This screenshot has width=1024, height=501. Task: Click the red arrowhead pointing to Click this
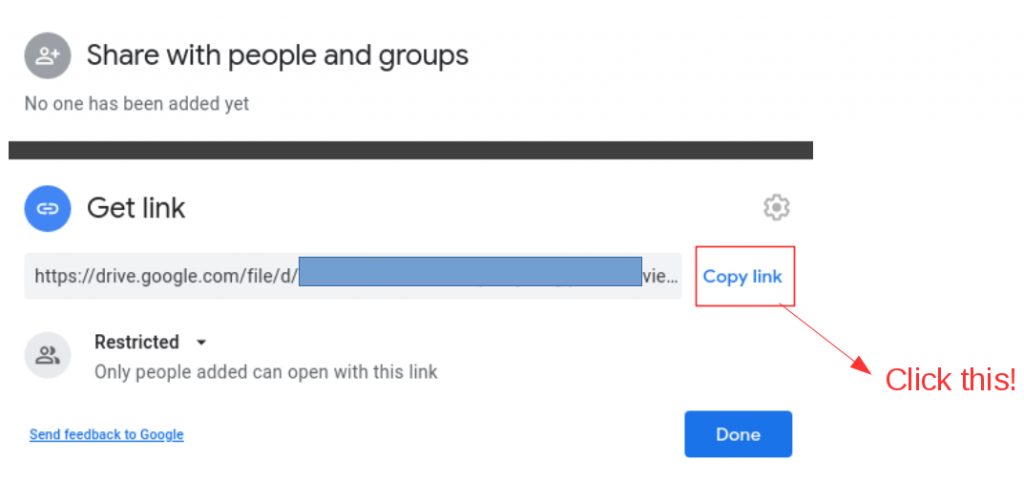862,365
